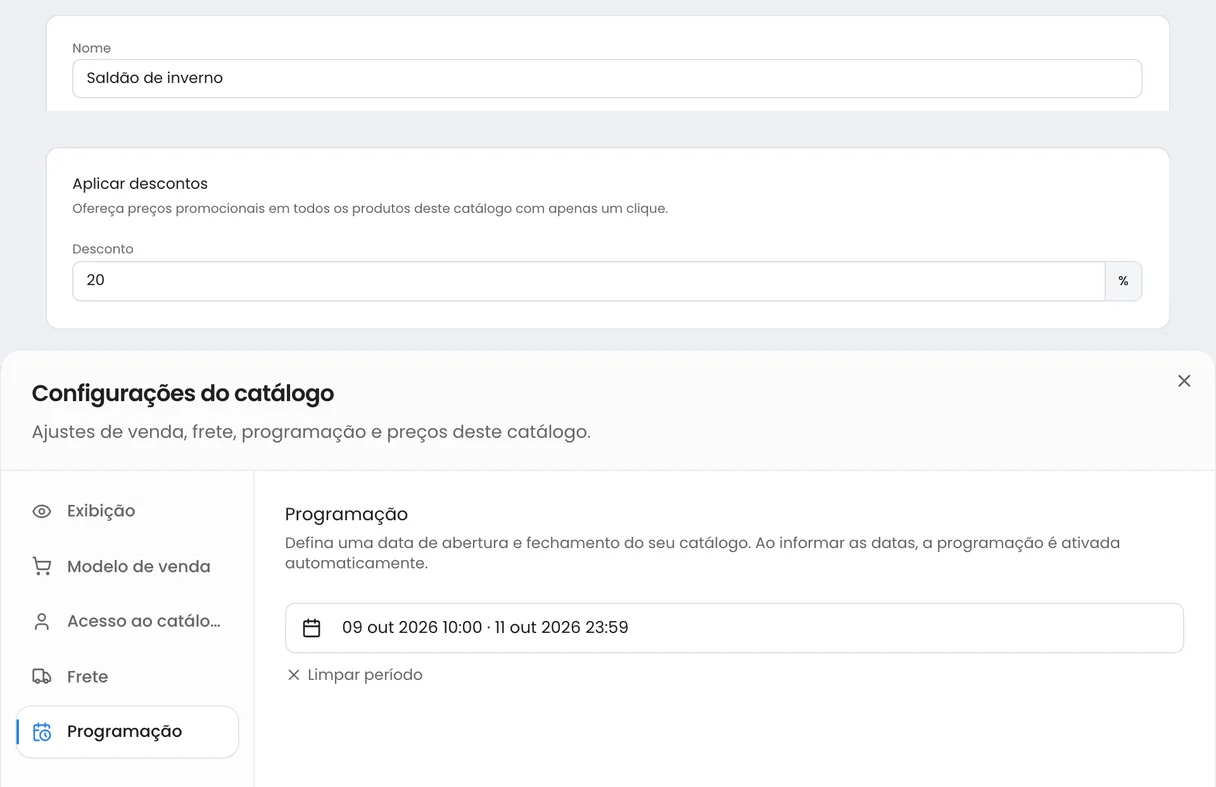Viewport: 1216px width, 787px height.
Task: Click the percent suffix of the discount field
Action: coord(1123,281)
